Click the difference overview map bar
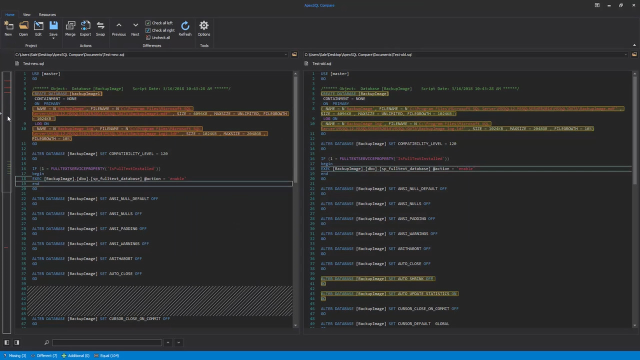640x360 pixels. coord(7,202)
